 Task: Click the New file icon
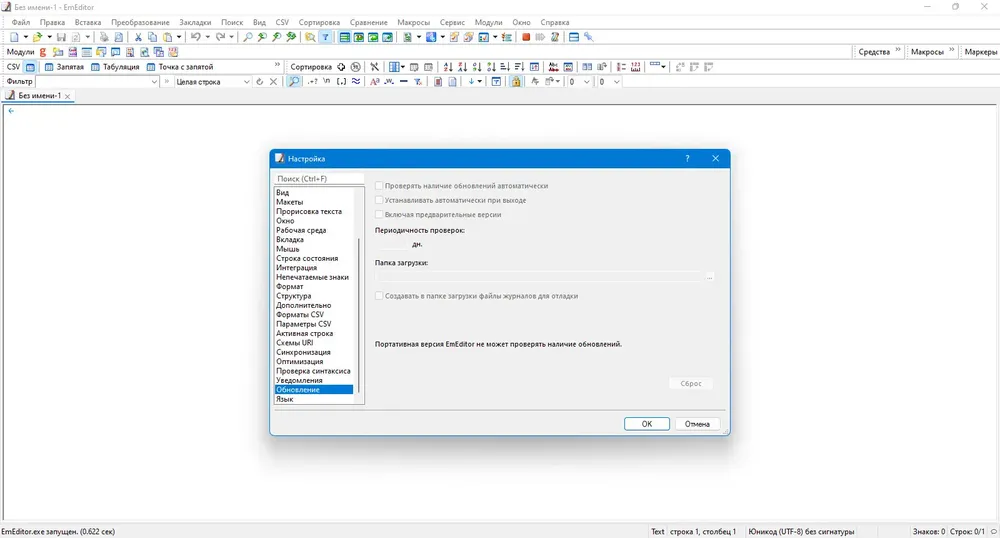[x=14, y=37]
